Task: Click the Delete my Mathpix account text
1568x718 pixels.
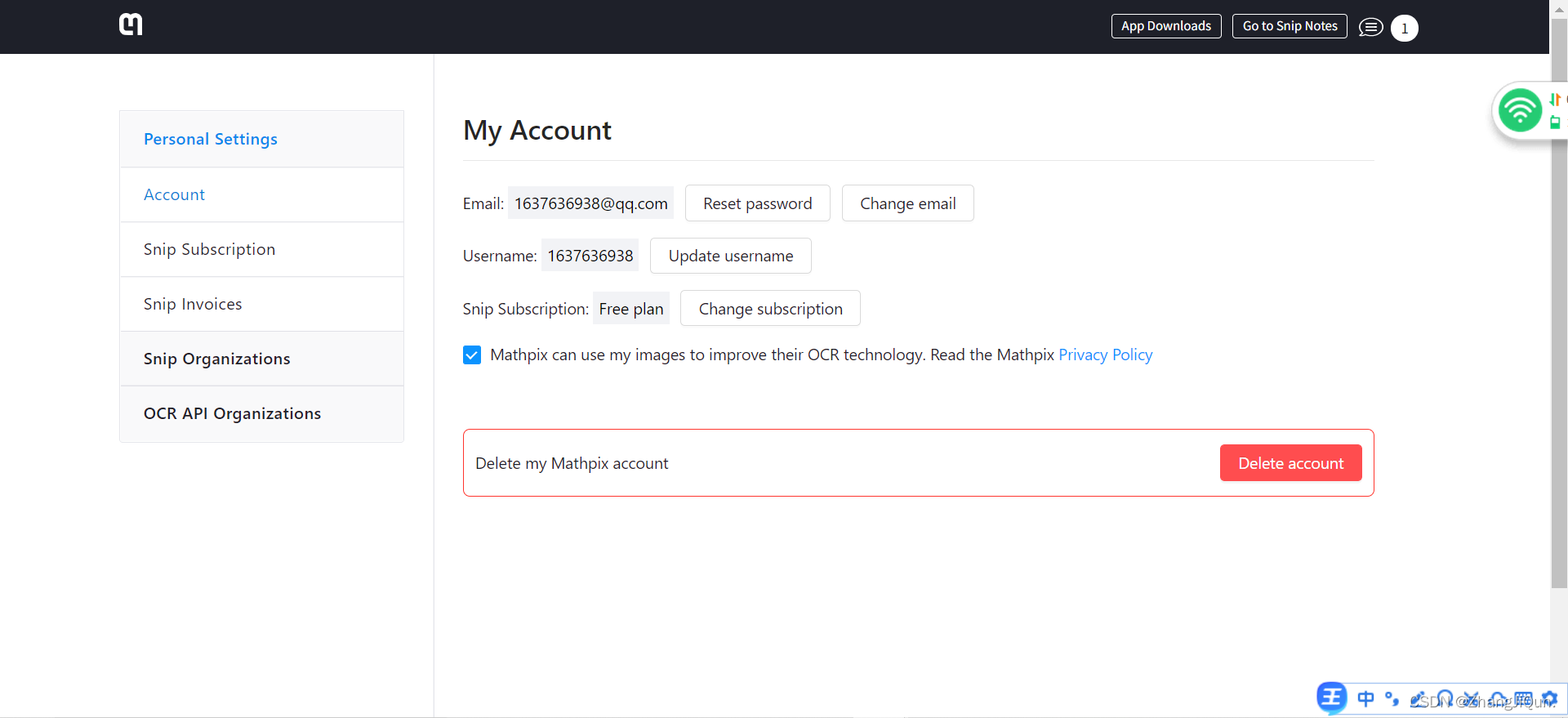Action: pyautogui.click(x=572, y=463)
